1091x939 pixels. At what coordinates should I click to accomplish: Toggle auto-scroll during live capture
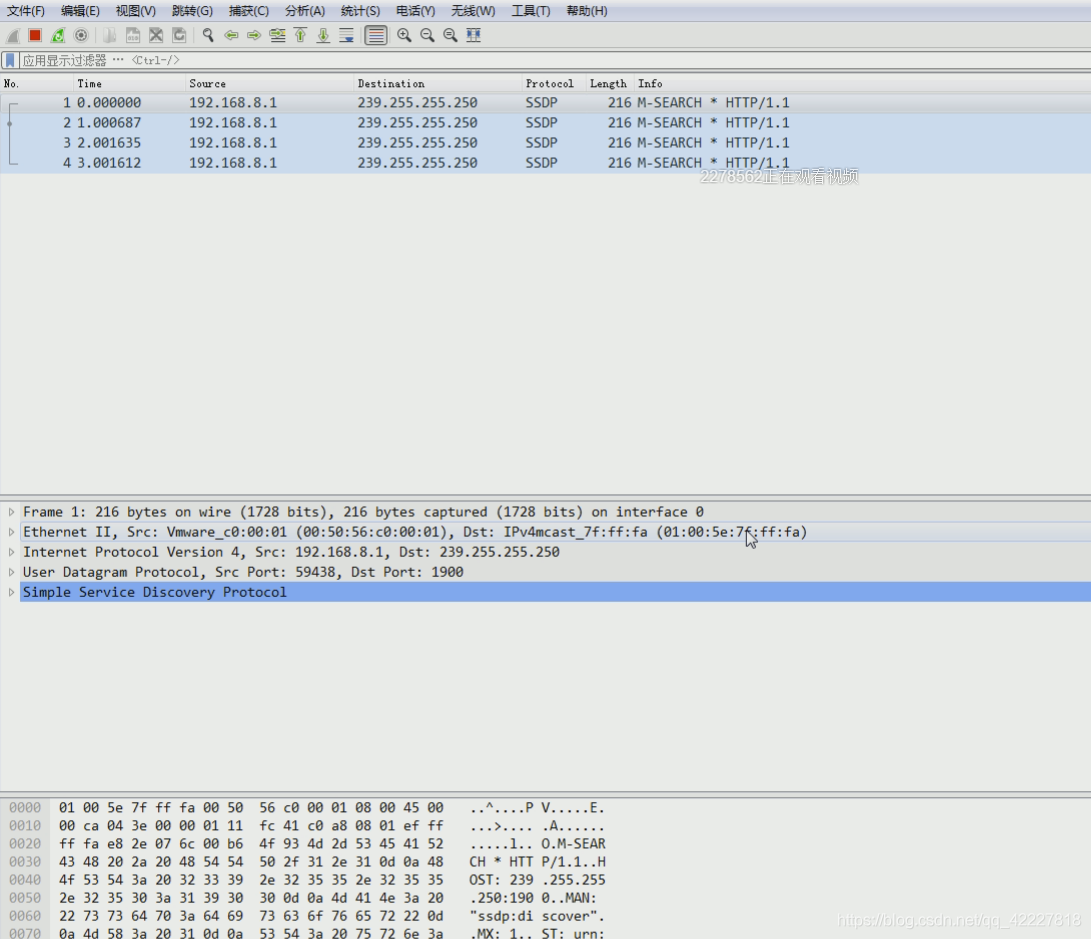point(347,35)
